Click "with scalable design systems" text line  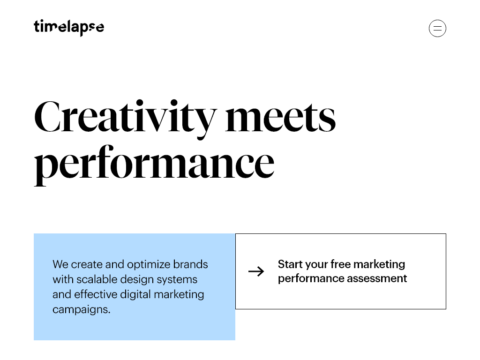125,279
